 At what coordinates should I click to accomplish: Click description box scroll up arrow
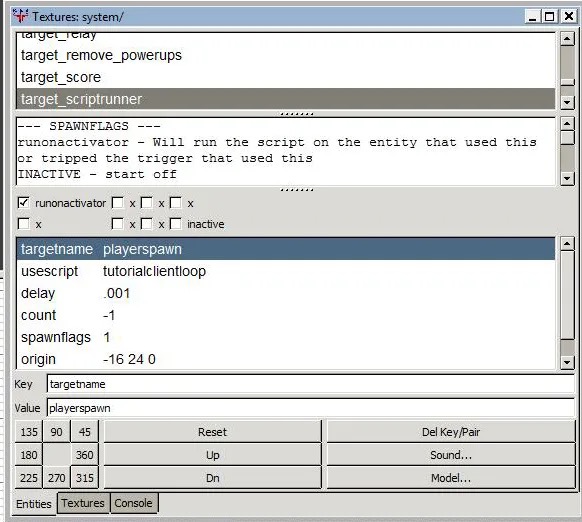tap(567, 124)
